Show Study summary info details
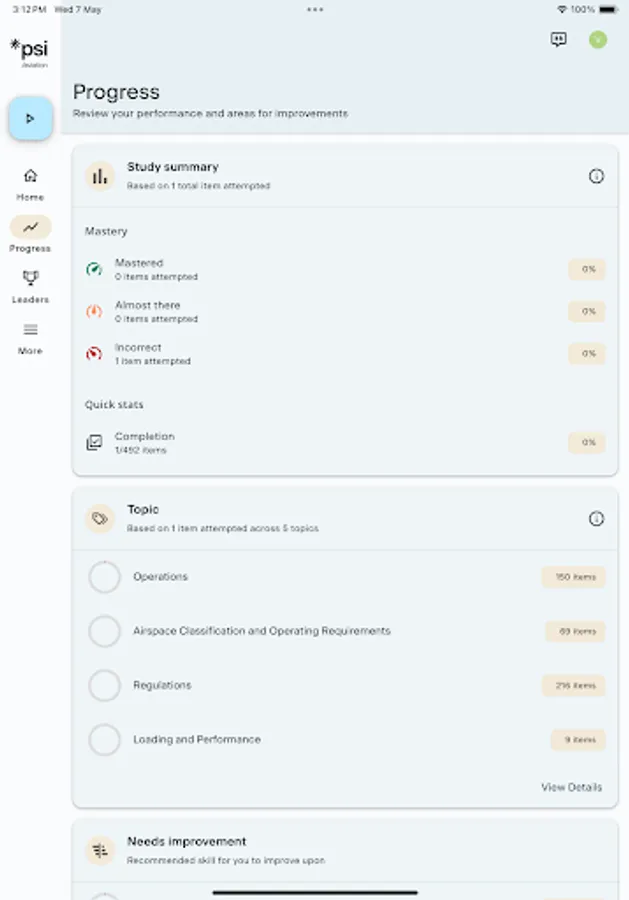Image resolution: width=629 pixels, height=900 pixels. (x=596, y=176)
